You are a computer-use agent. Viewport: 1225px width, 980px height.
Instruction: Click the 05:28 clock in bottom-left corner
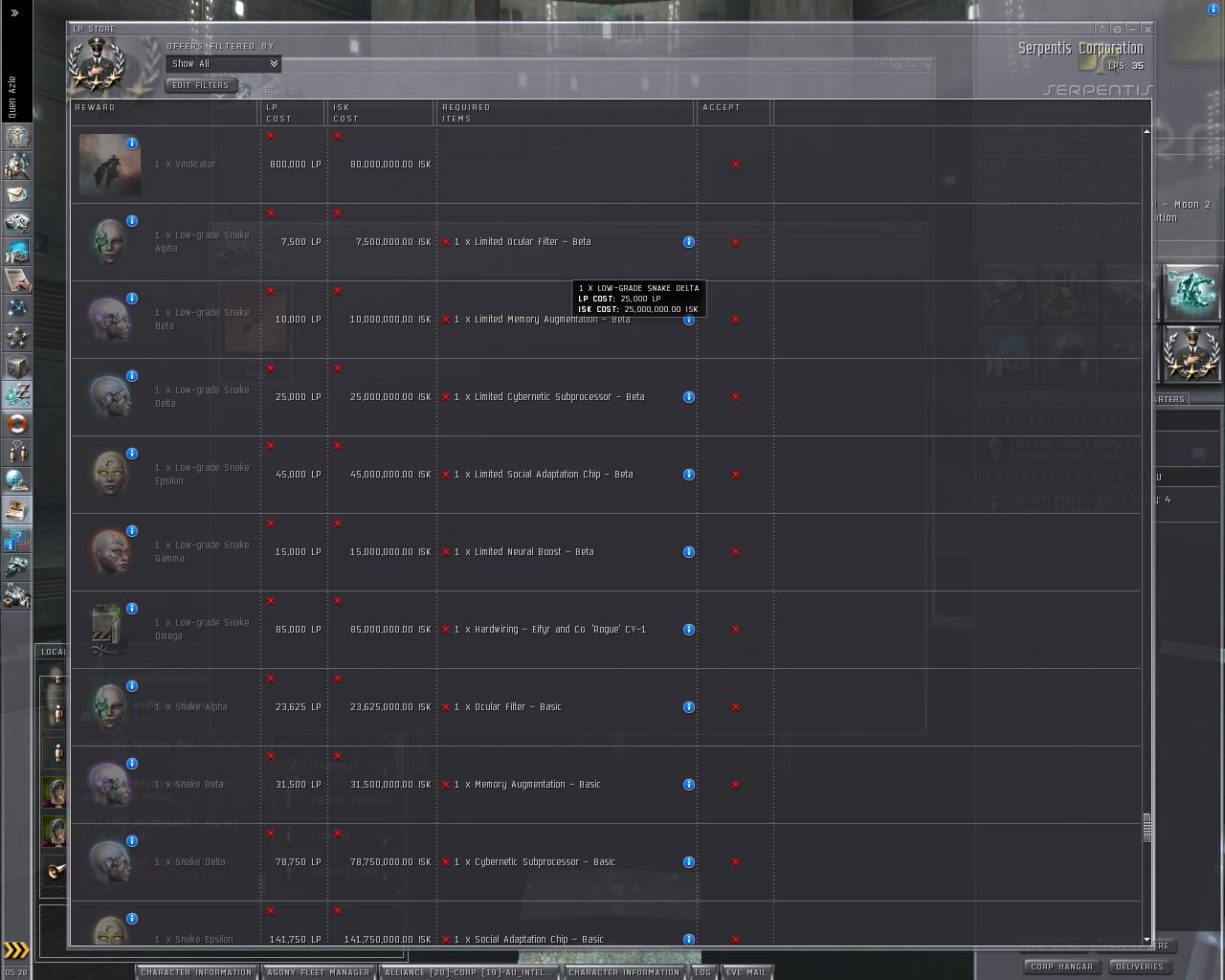click(16, 972)
